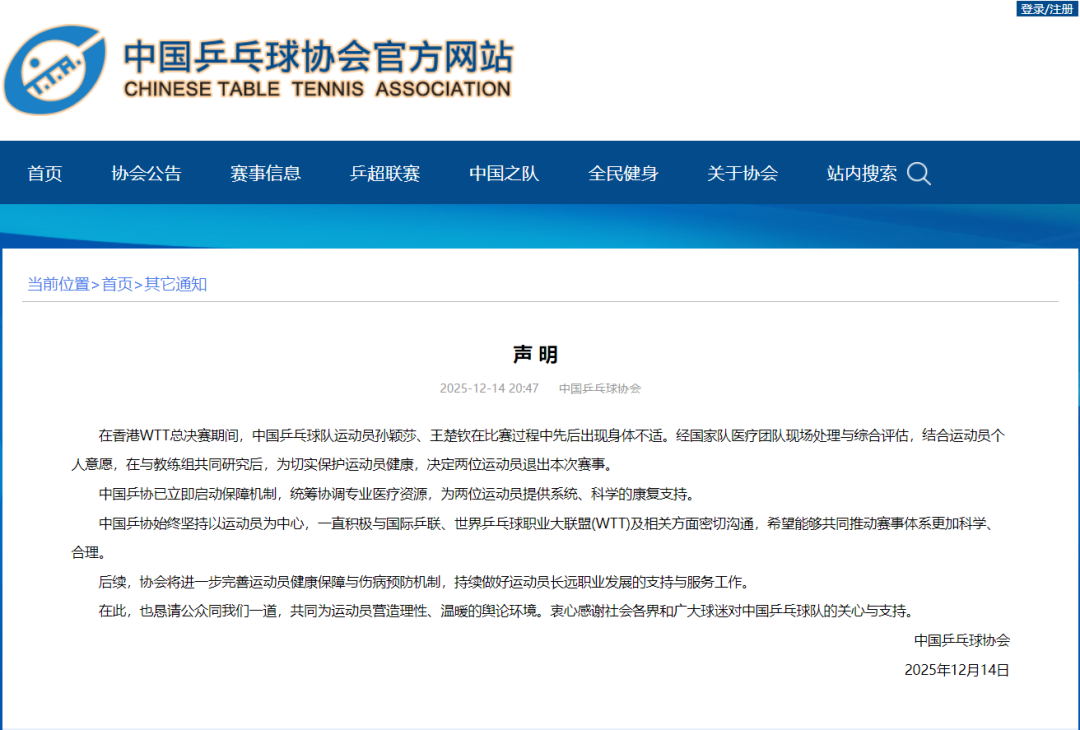Viewport: 1080px width, 730px height.
Task: Select the 首页 navigation menu item
Action: coord(44,173)
